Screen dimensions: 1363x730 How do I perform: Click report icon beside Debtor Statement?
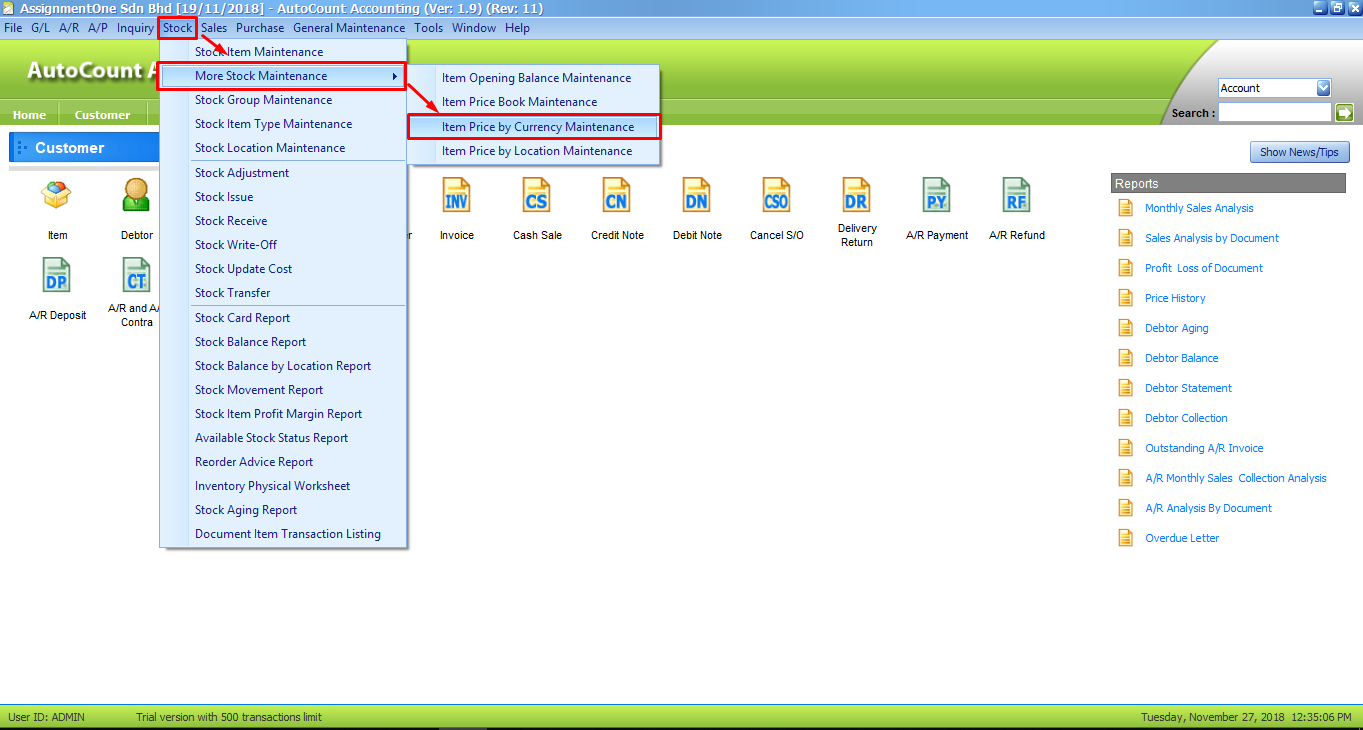click(x=1125, y=388)
